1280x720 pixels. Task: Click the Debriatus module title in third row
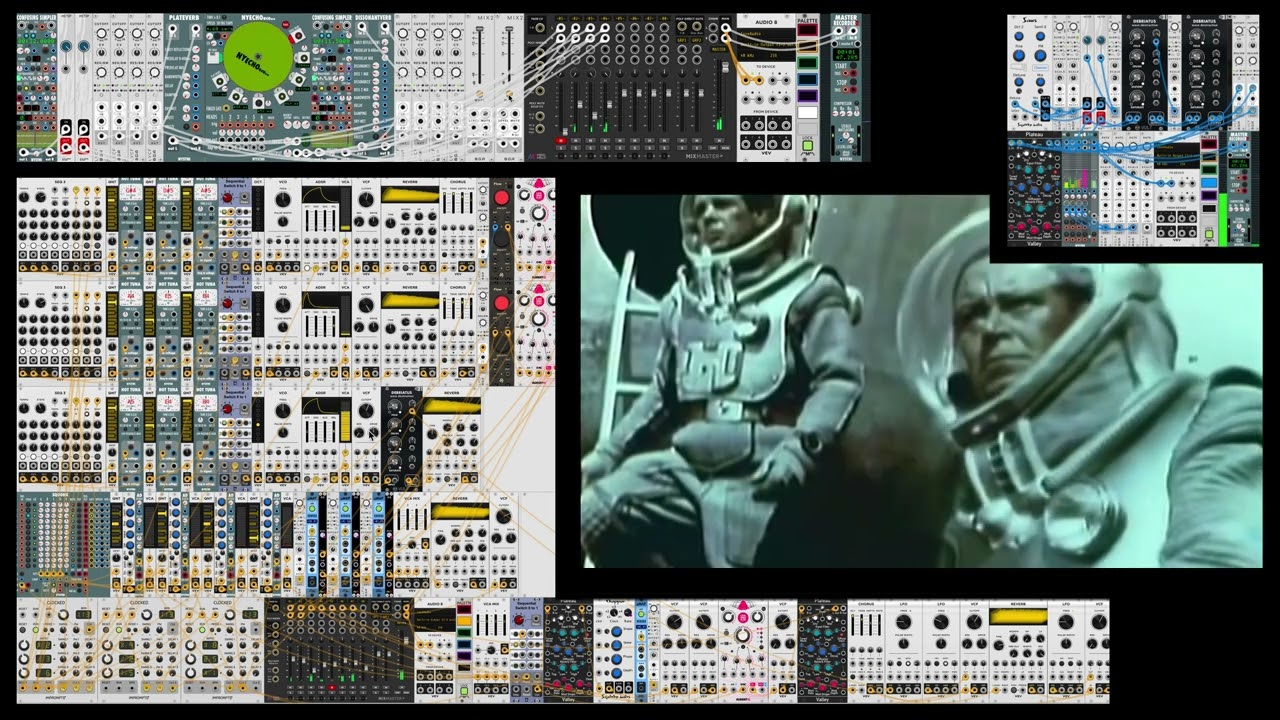tap(401, 393)
